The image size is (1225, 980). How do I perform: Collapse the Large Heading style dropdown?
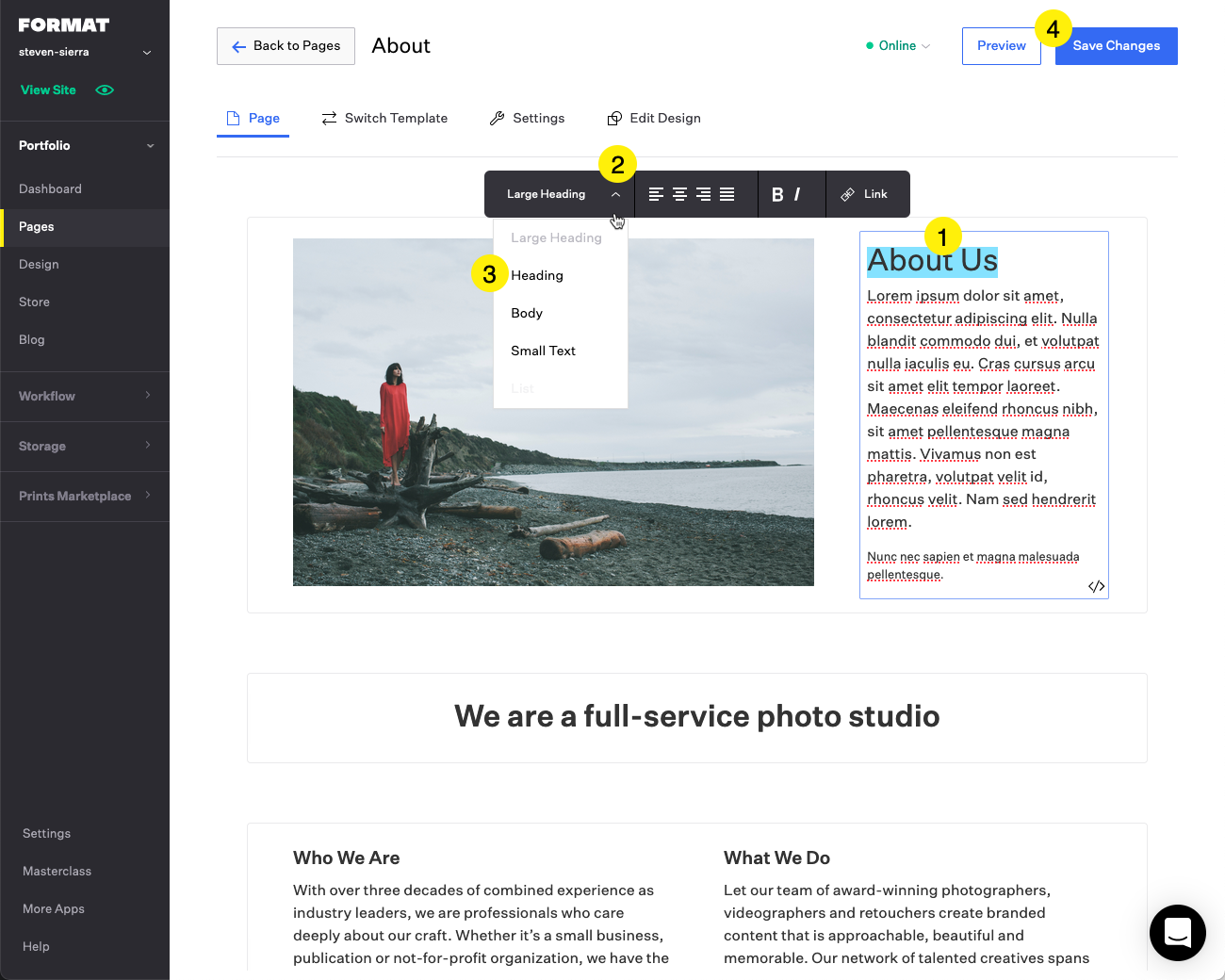(x=617, y=194)
